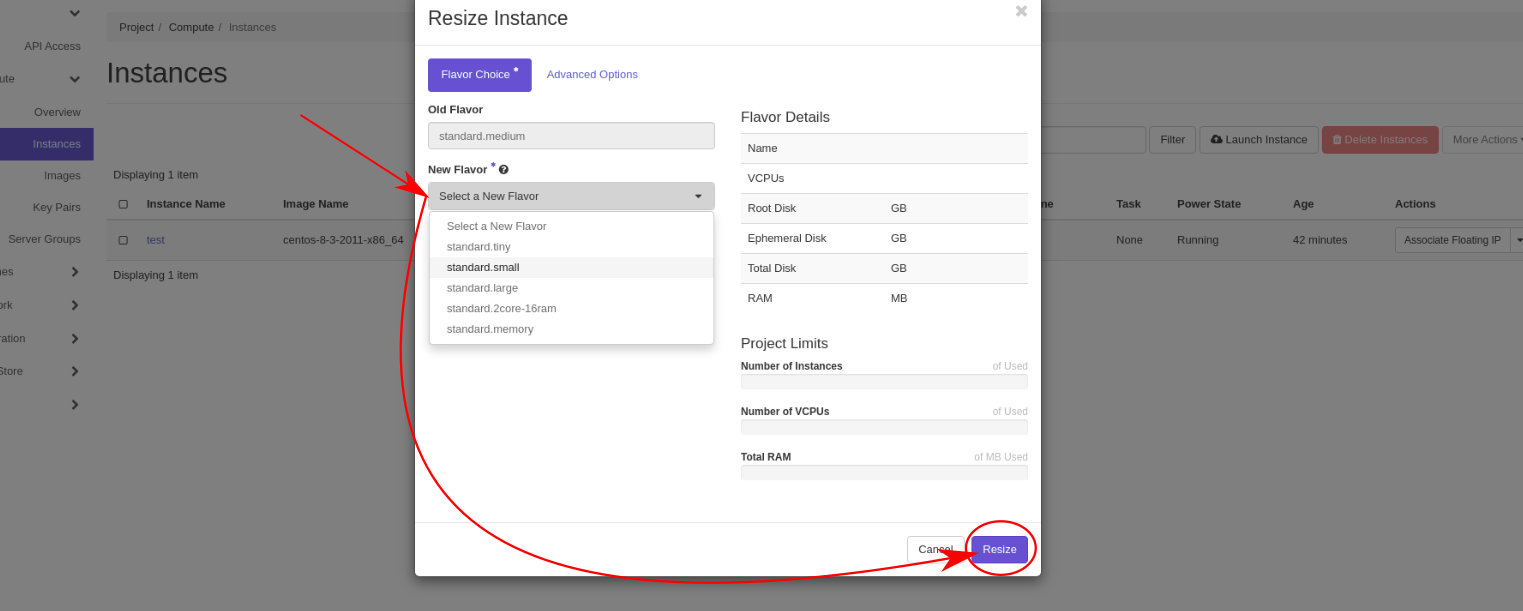Choose standard.tiny from flavor list
Viewport: 1523px width, 611px height.
click(x=478, y=247)
